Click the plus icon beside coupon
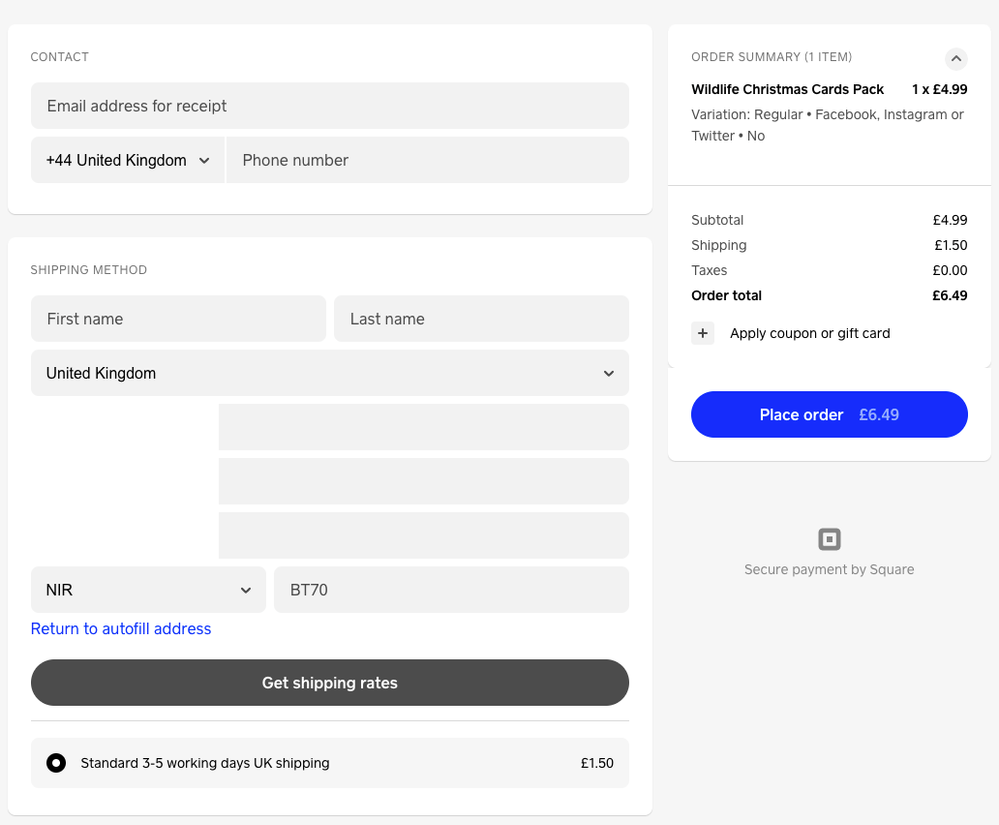 click(x=703, y=333)
